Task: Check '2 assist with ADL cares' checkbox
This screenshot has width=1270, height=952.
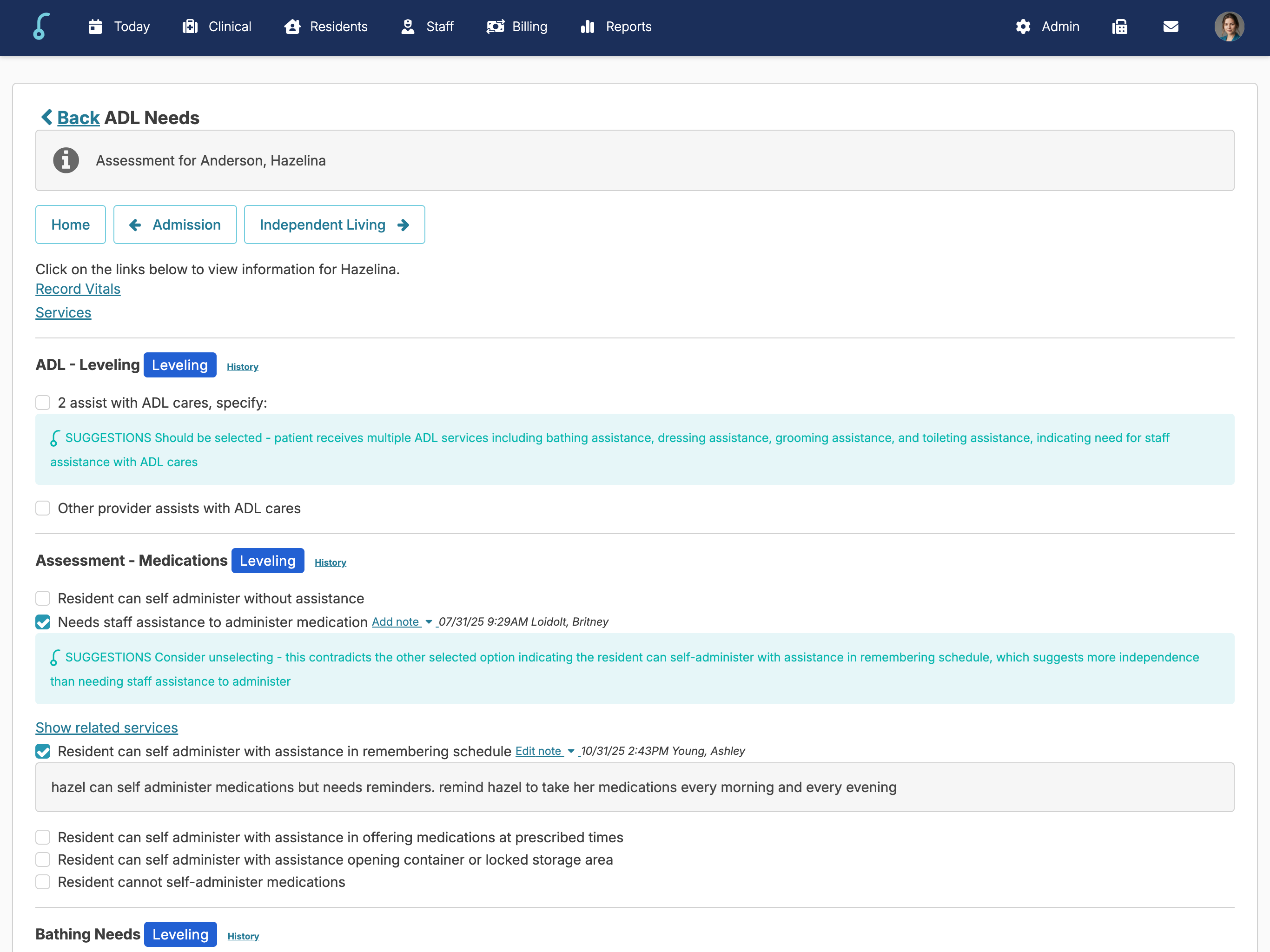Action: tap(43, 403)
